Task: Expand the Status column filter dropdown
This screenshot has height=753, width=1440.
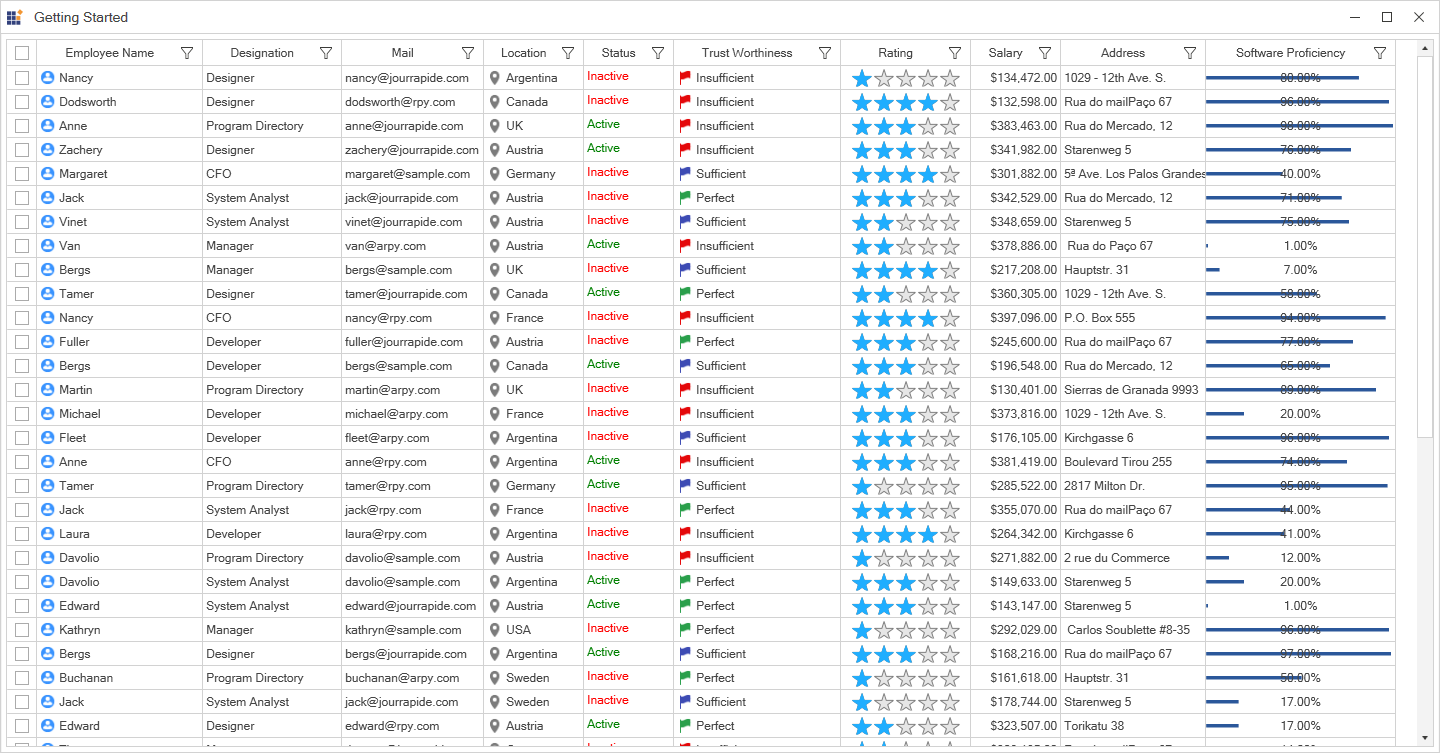Action: [x=658, y=53]
